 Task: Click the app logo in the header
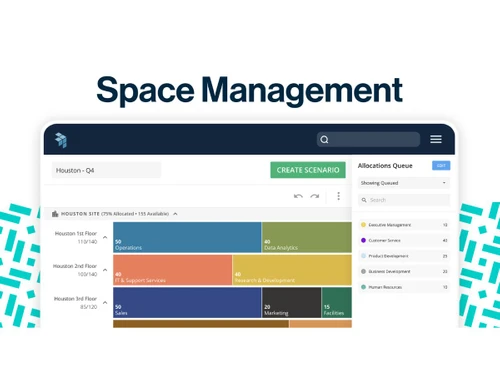[61, 140]
